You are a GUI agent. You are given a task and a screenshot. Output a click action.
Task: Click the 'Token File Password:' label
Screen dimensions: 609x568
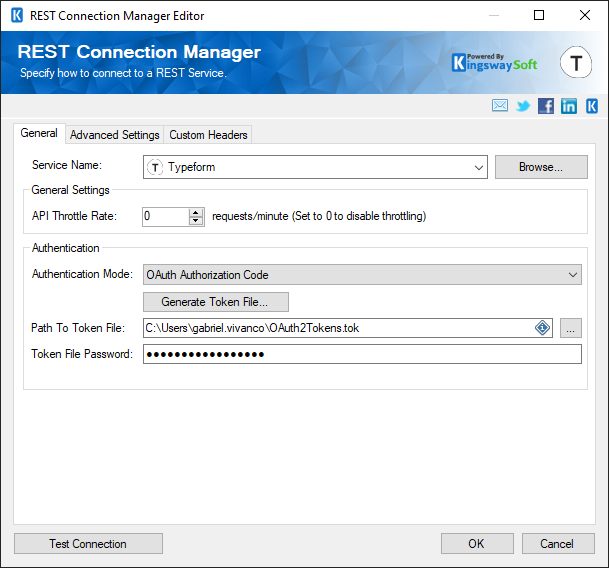82,354
